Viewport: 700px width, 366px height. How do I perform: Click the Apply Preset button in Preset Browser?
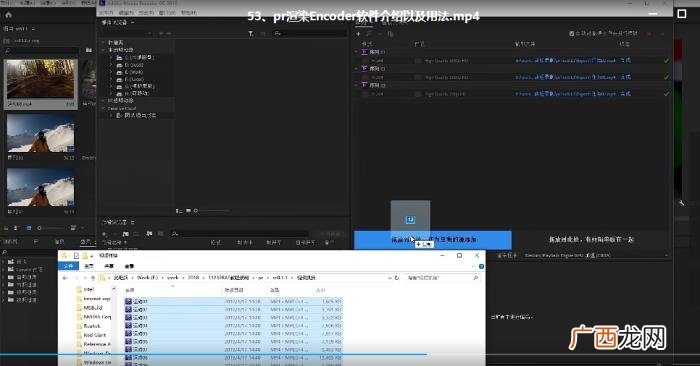330,233
